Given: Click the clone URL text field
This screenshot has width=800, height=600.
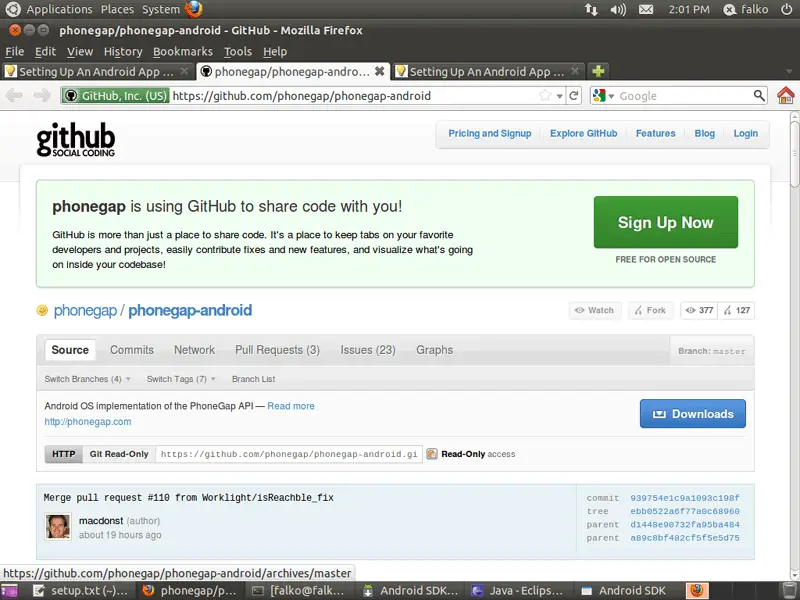Looking at the screenshot, I should tap(289, 454).
